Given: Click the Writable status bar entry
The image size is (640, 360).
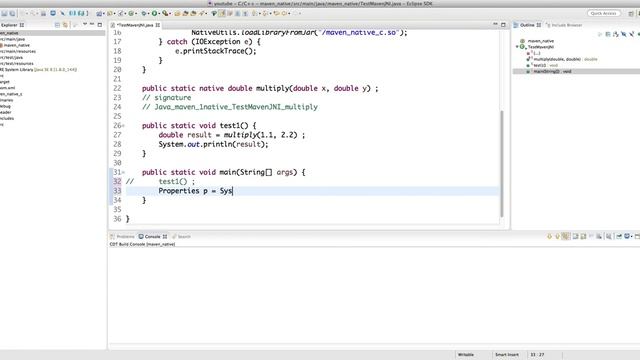Looking at the screenshot, I should [x=466, y=355].
